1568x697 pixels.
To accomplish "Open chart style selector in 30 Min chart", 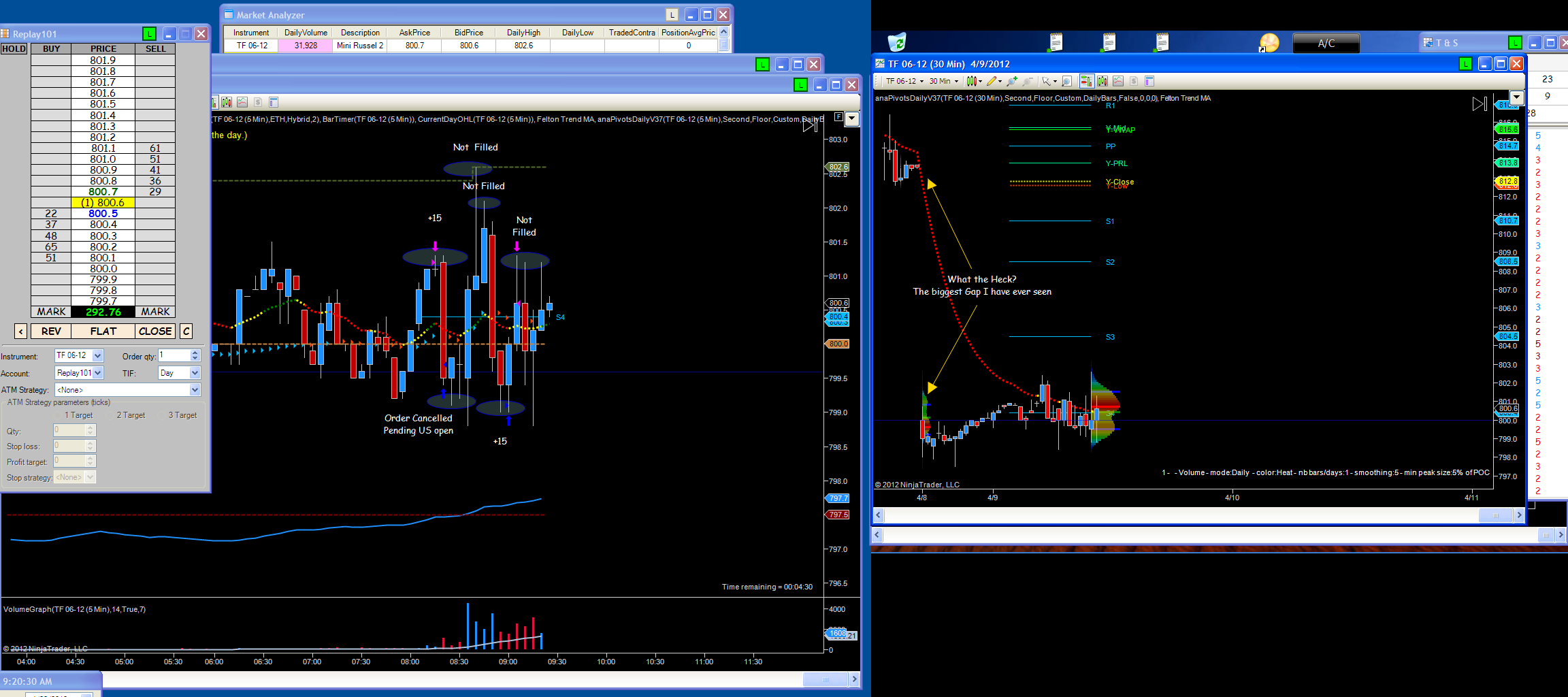I will coord(975,81).
